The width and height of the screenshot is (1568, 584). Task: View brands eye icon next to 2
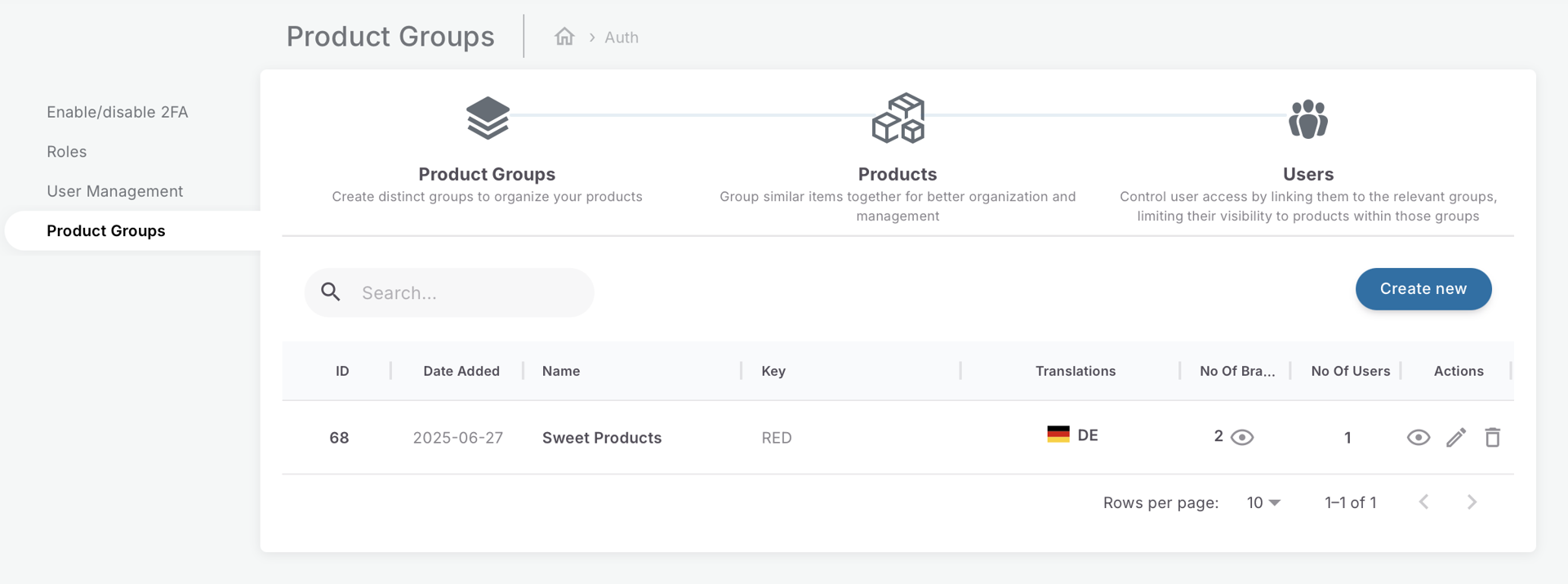coord(1242,437)
